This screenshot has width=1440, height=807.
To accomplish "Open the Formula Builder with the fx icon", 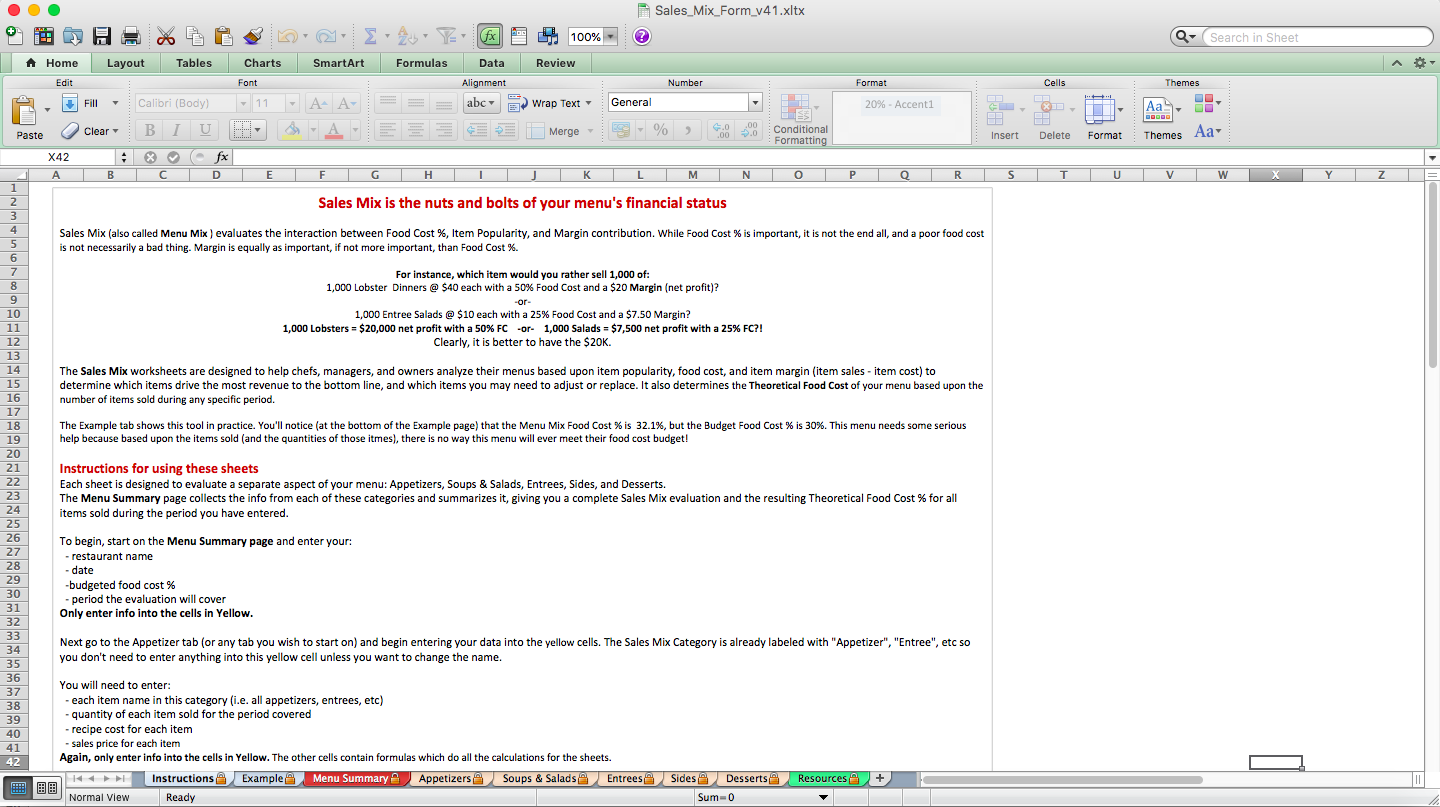I will pyautogui.click(x=490, y=35).
